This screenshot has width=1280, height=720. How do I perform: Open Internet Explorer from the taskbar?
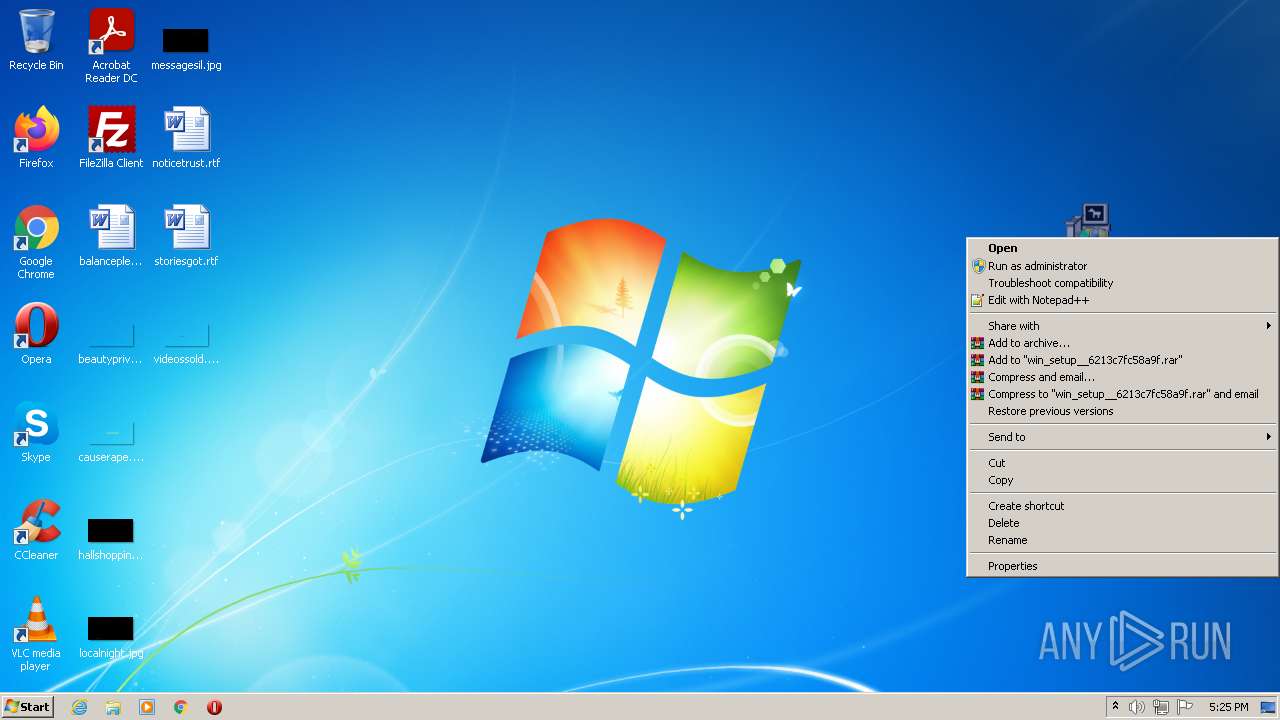pos(80,707)
